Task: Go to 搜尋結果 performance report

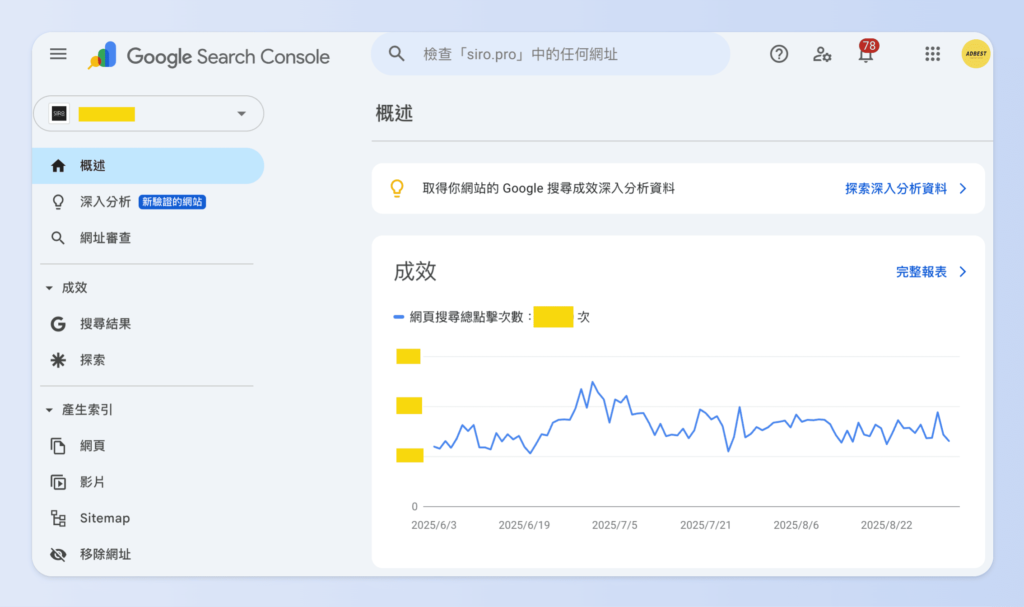Action: click(x=105, y=324)
